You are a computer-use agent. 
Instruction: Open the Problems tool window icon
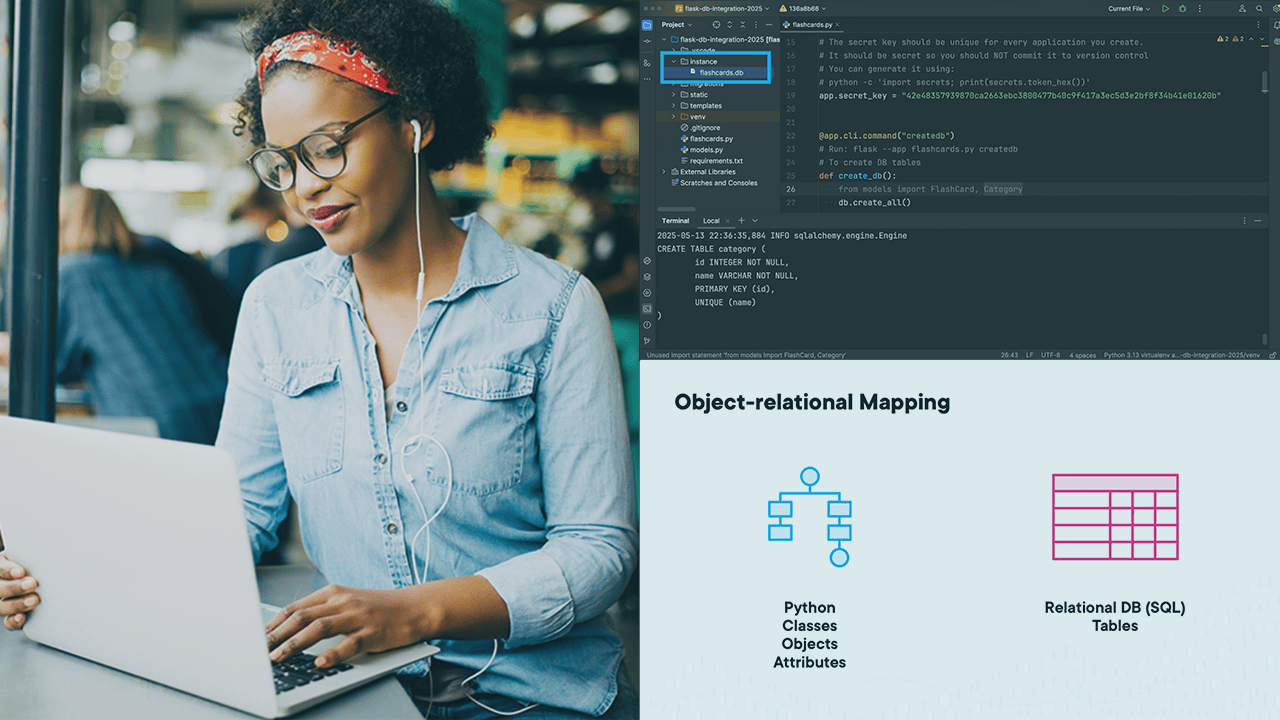pyautogui.click(x=647, y=325)
